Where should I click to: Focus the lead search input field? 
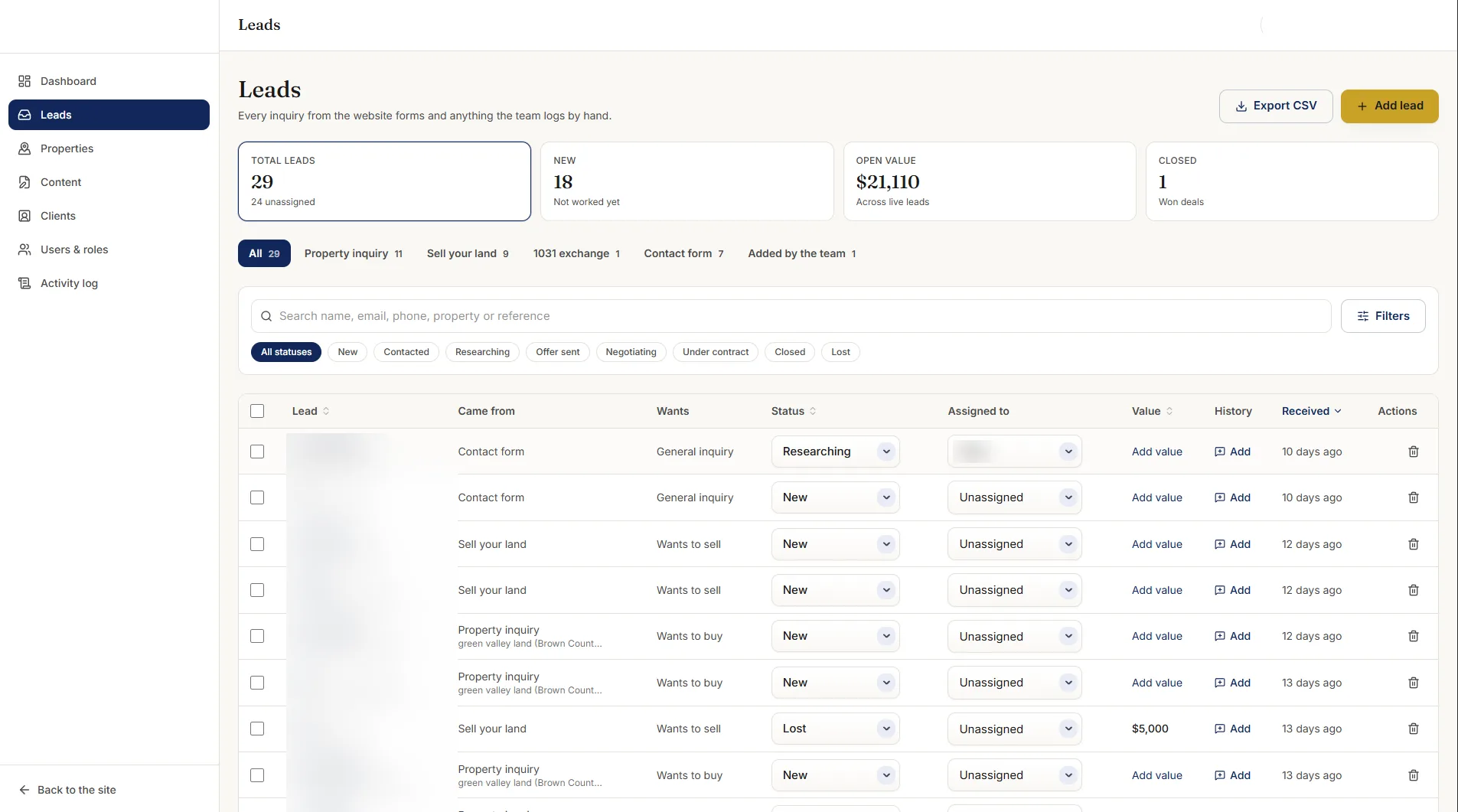click(791, 316)
